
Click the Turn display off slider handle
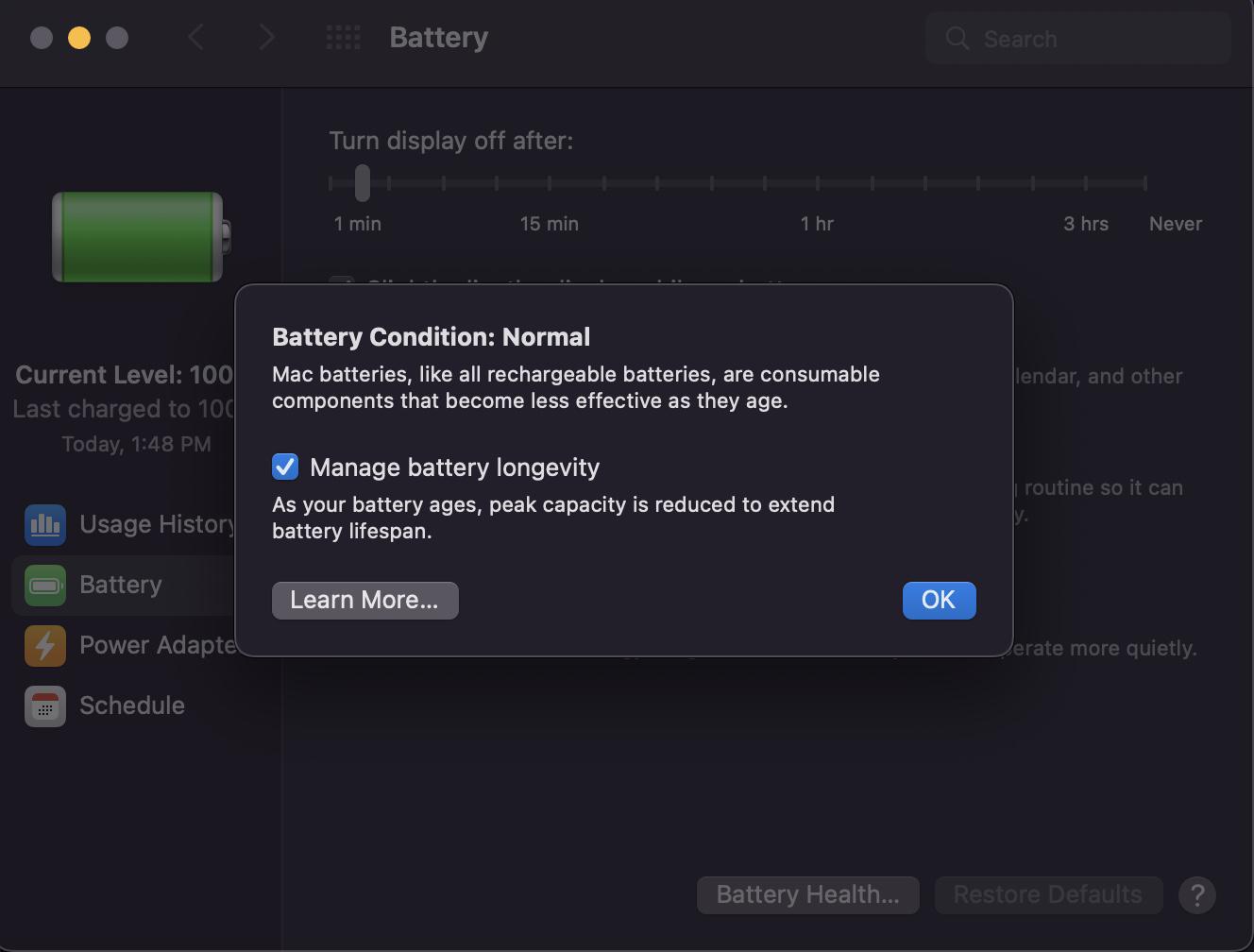click(x=363, y=182)
